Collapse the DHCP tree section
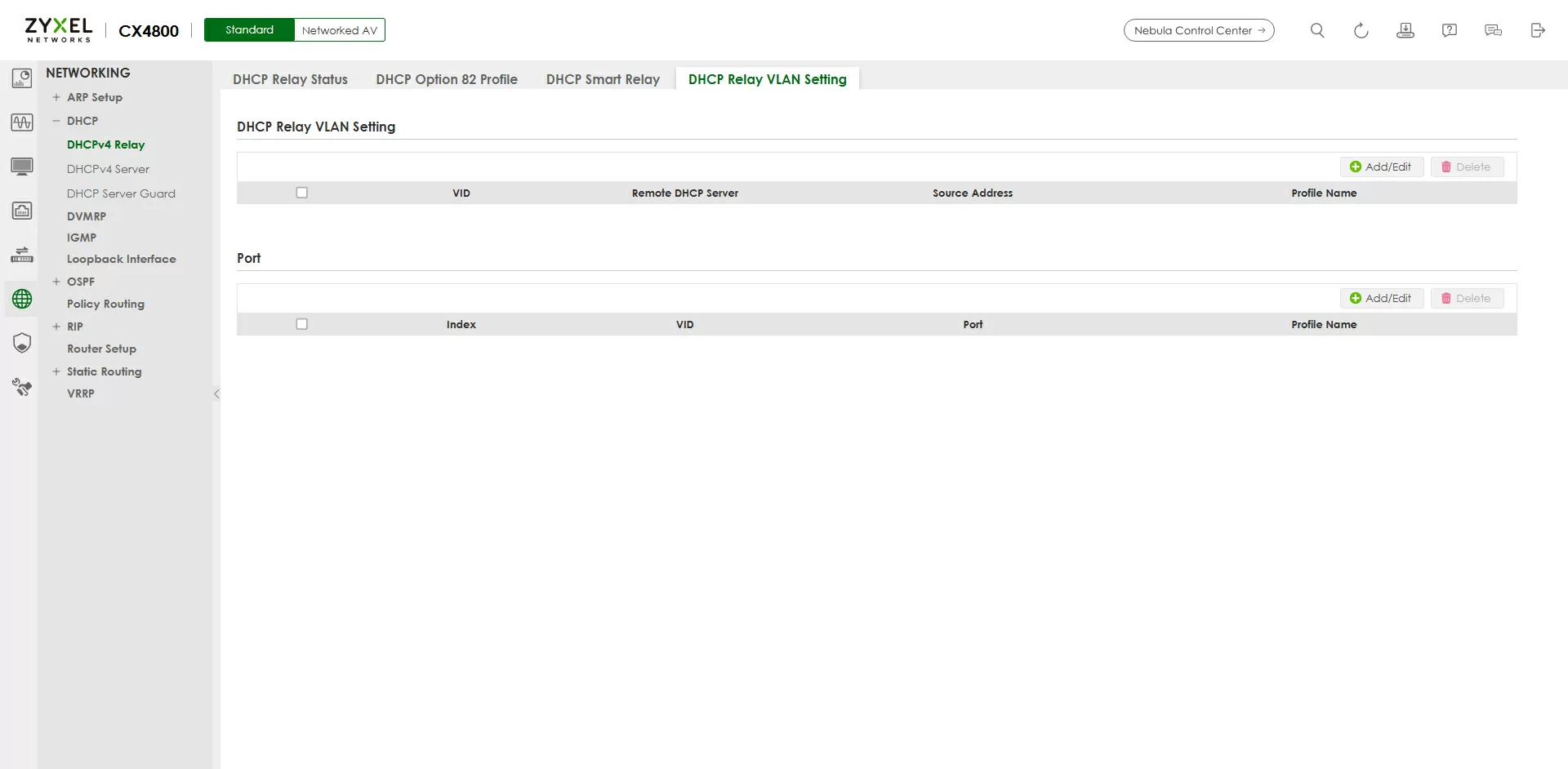This screenshot has width=1568, height=769. pyautogui.click(x=56, y=121)
